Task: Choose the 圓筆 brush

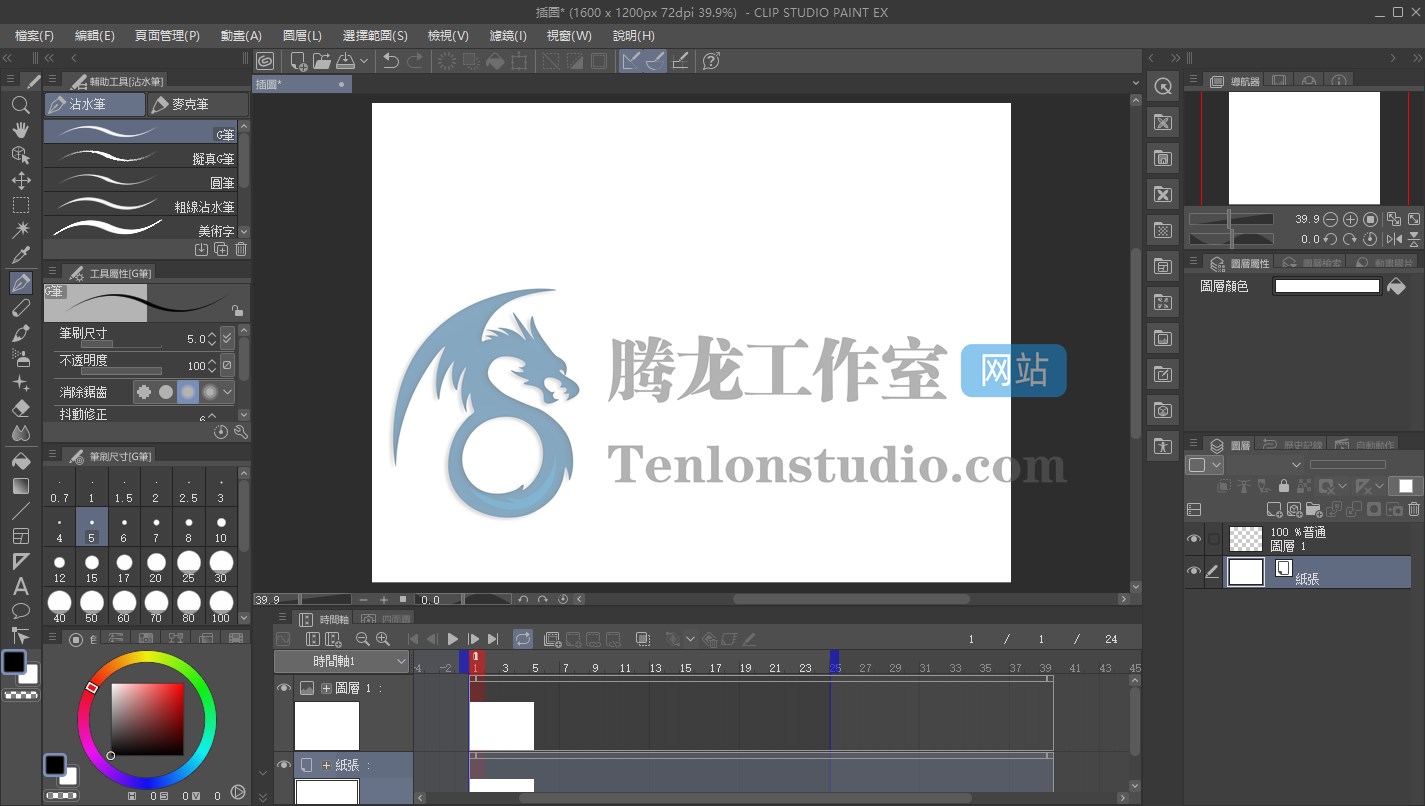Action: [140, 181]
